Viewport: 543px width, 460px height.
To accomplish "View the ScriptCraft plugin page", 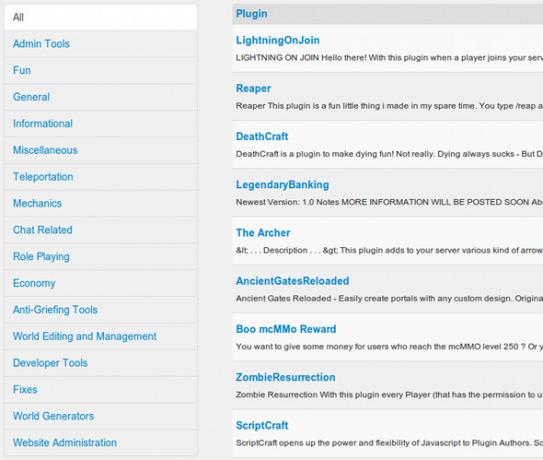I will point(262,425).
